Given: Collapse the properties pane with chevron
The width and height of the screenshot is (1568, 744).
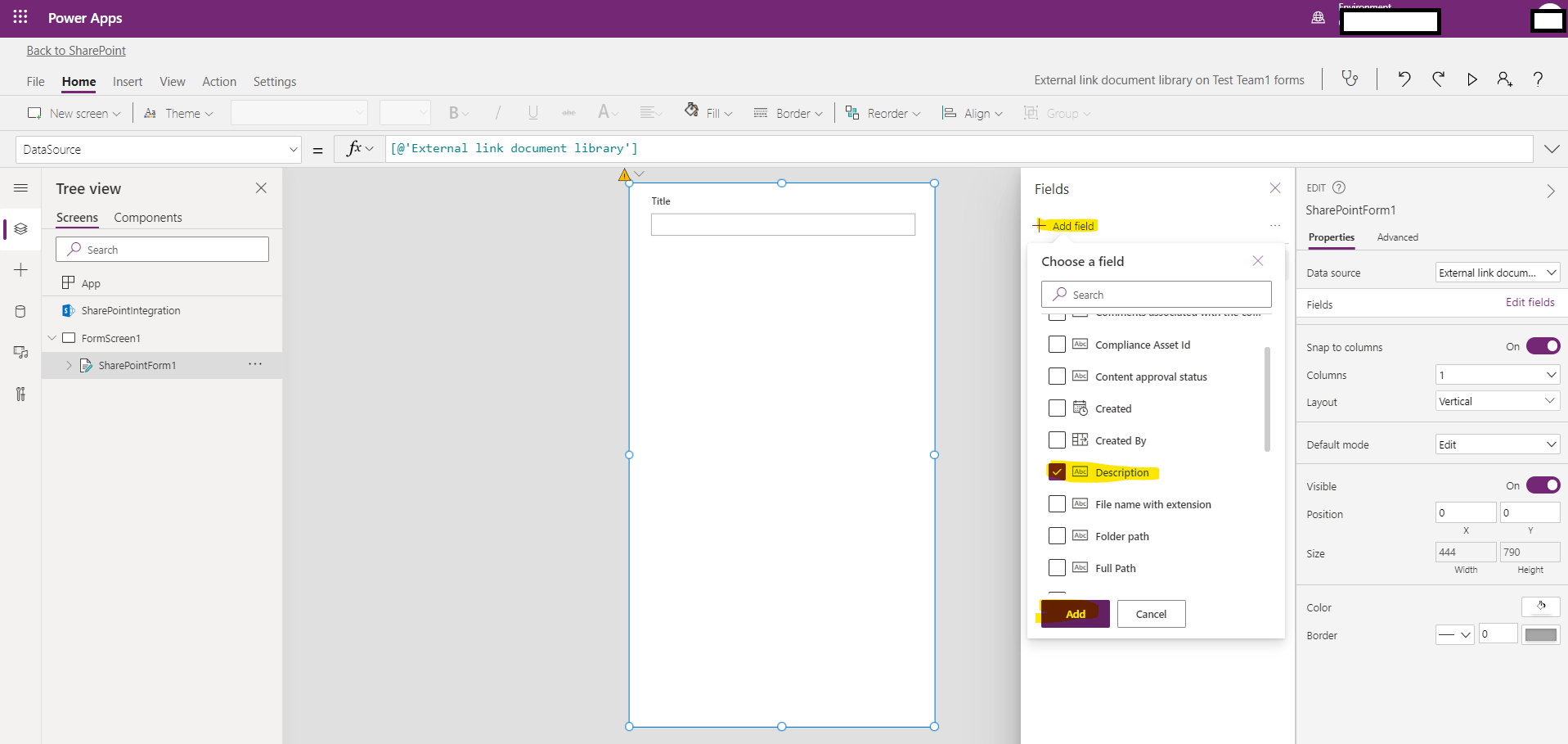Looking at the screenshot, I should [1550, 192].
